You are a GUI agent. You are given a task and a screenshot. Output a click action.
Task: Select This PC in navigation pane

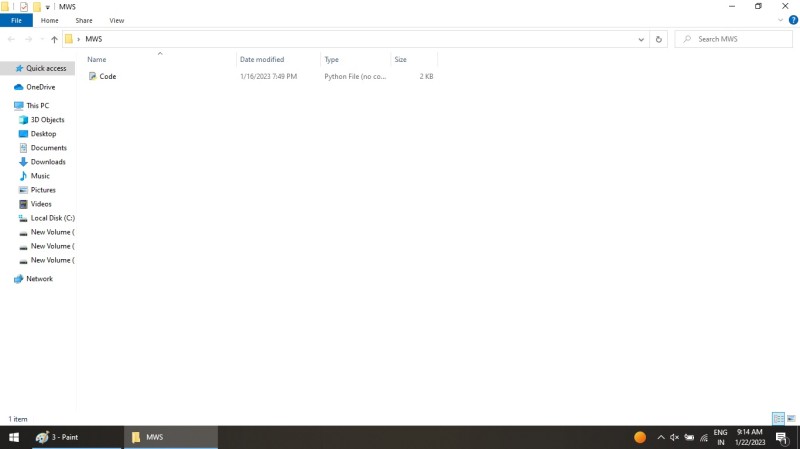pyautogui.click(x=38, y=105)
